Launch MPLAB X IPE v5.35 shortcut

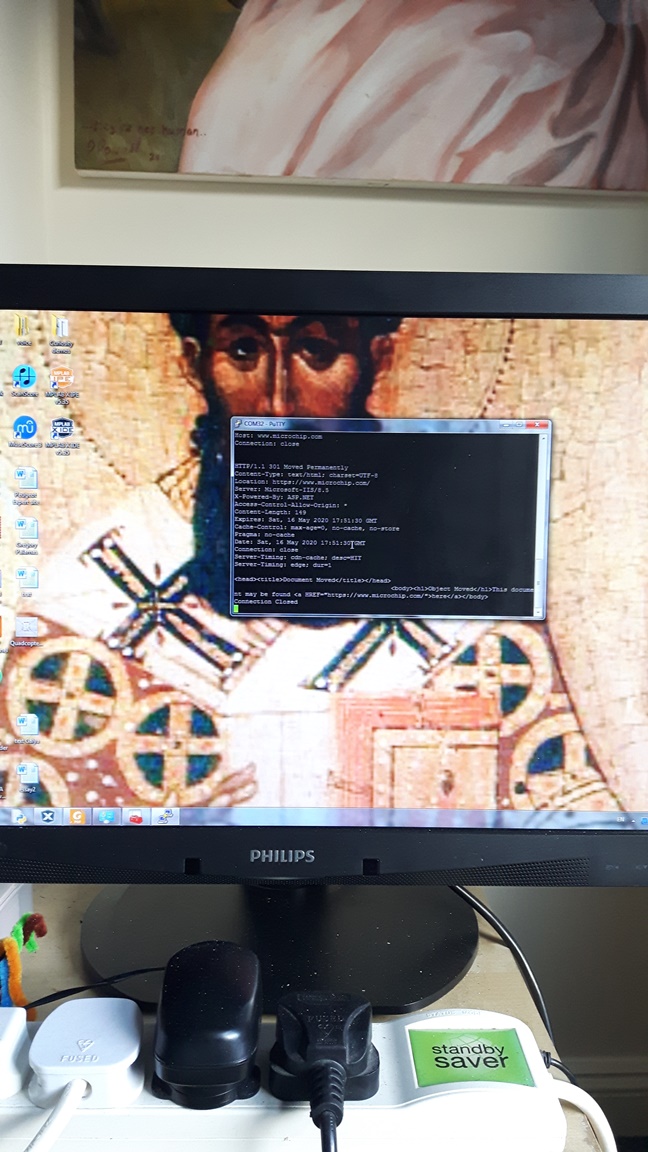(x=62, y=382)
